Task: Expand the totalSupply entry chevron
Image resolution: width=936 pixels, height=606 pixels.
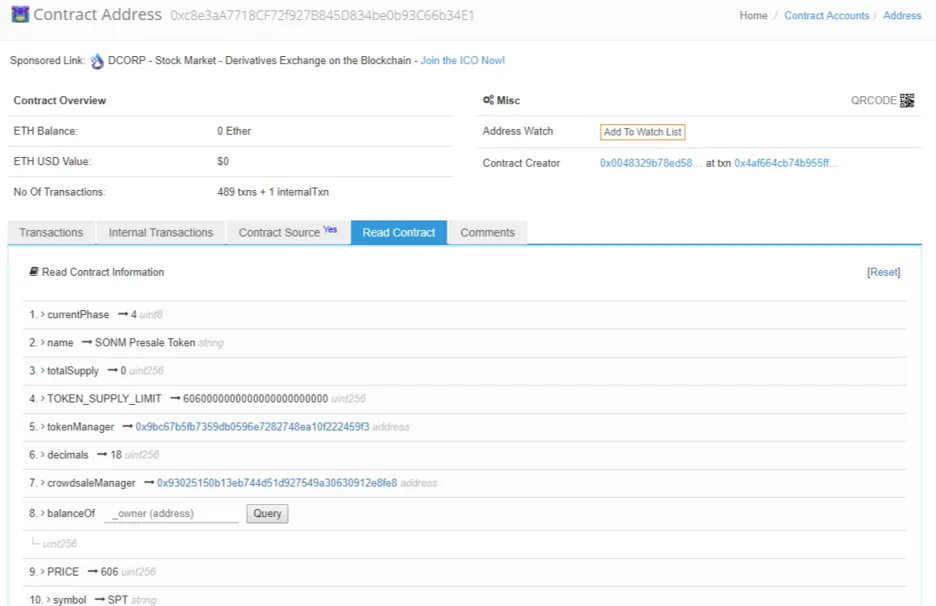Action: tap(43, 370)
